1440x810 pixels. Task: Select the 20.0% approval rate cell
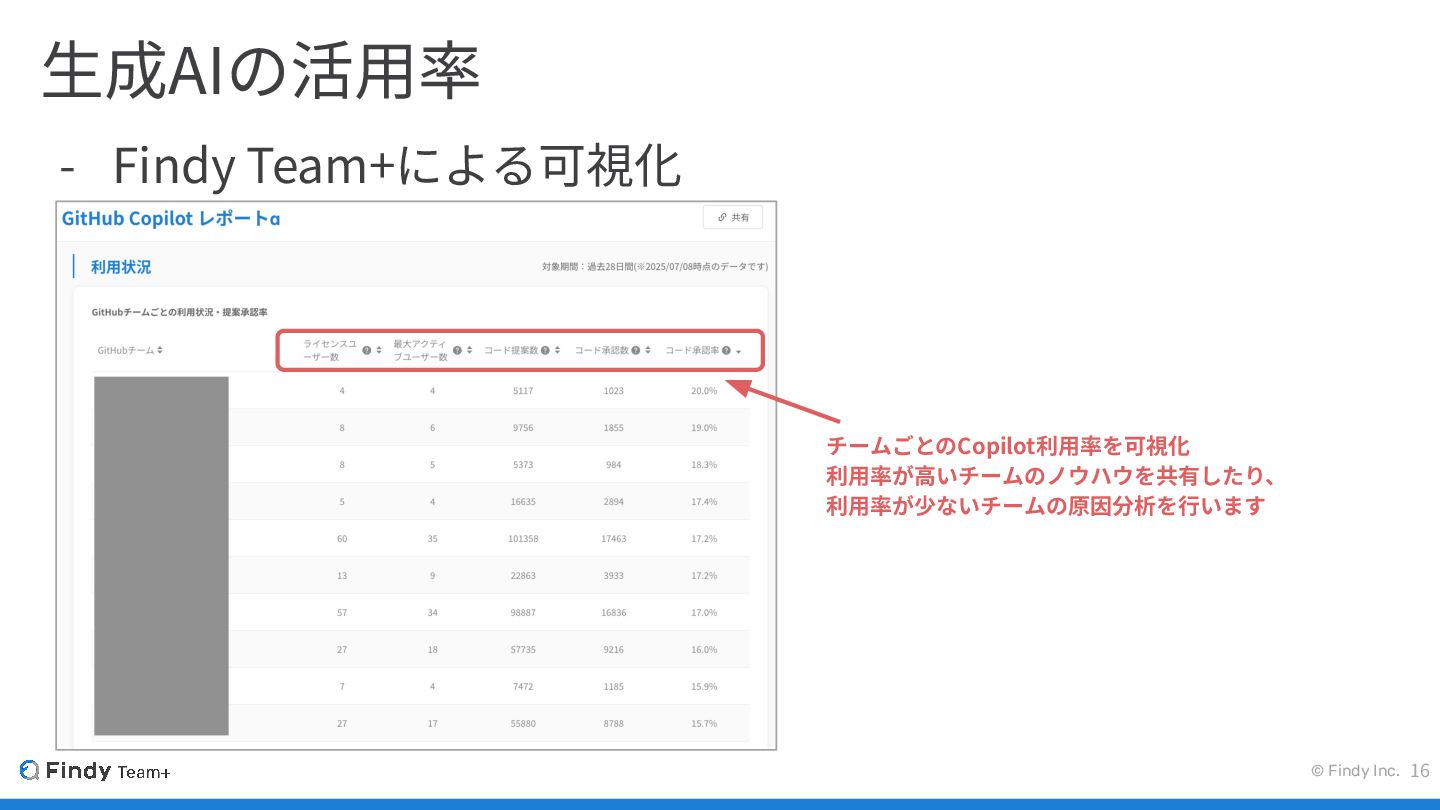click(704, 391)
